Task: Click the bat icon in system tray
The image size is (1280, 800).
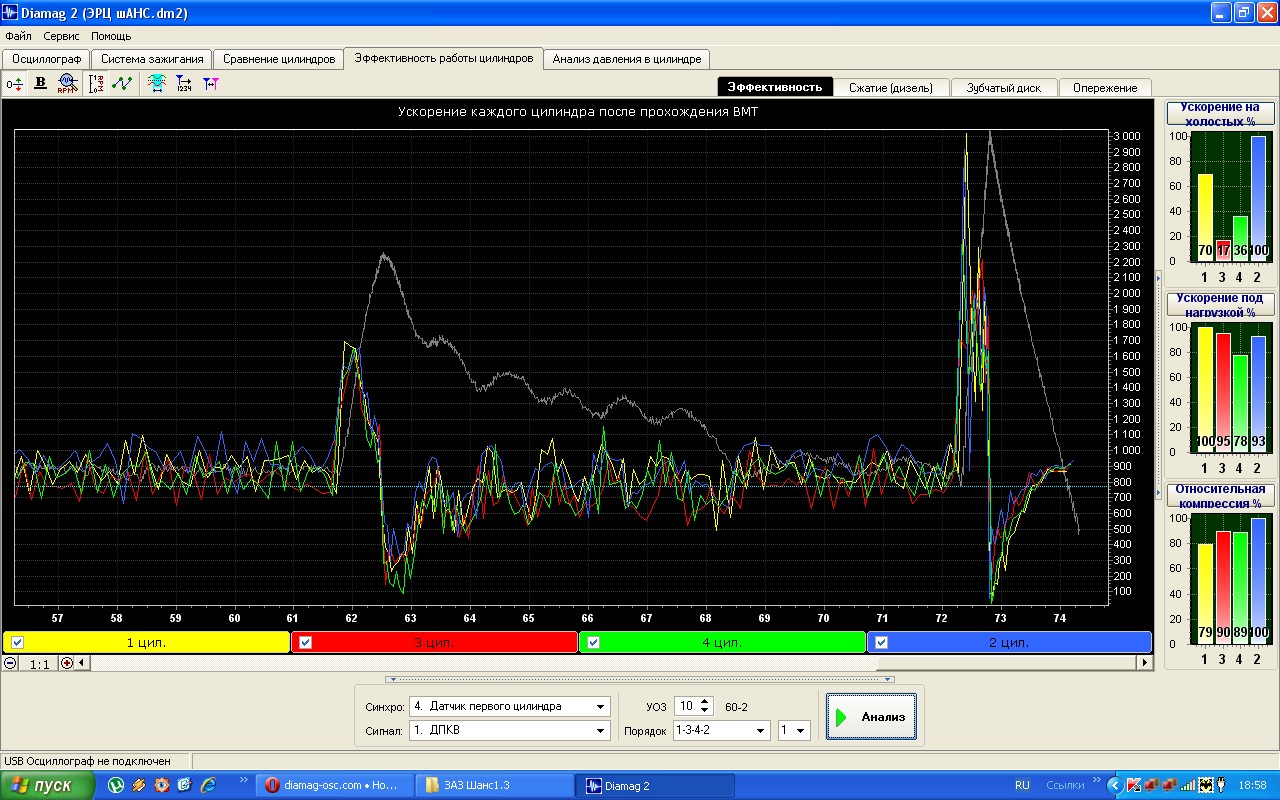Action: tap(1205, 785)
